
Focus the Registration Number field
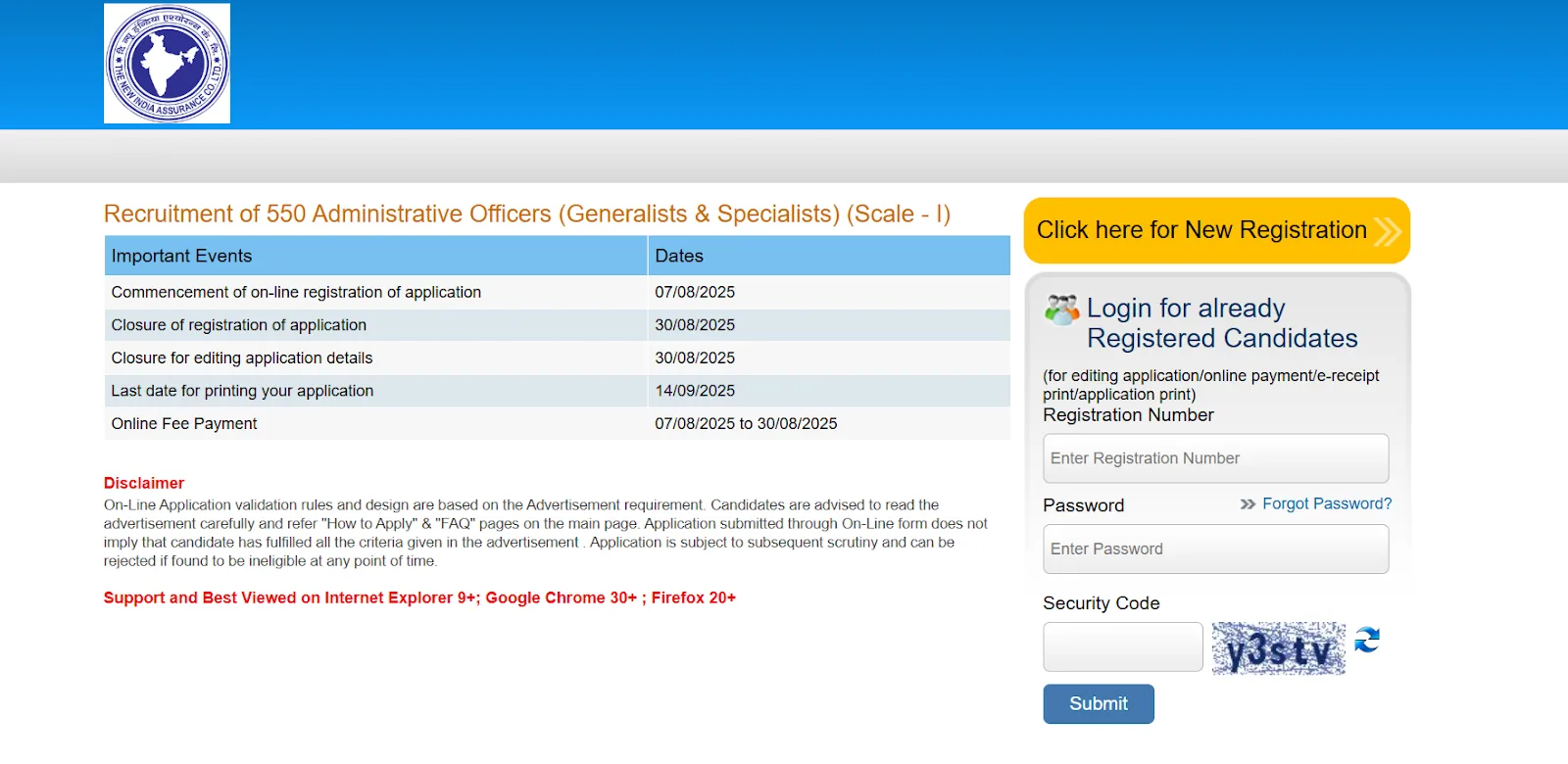[x=1216, y=458]
